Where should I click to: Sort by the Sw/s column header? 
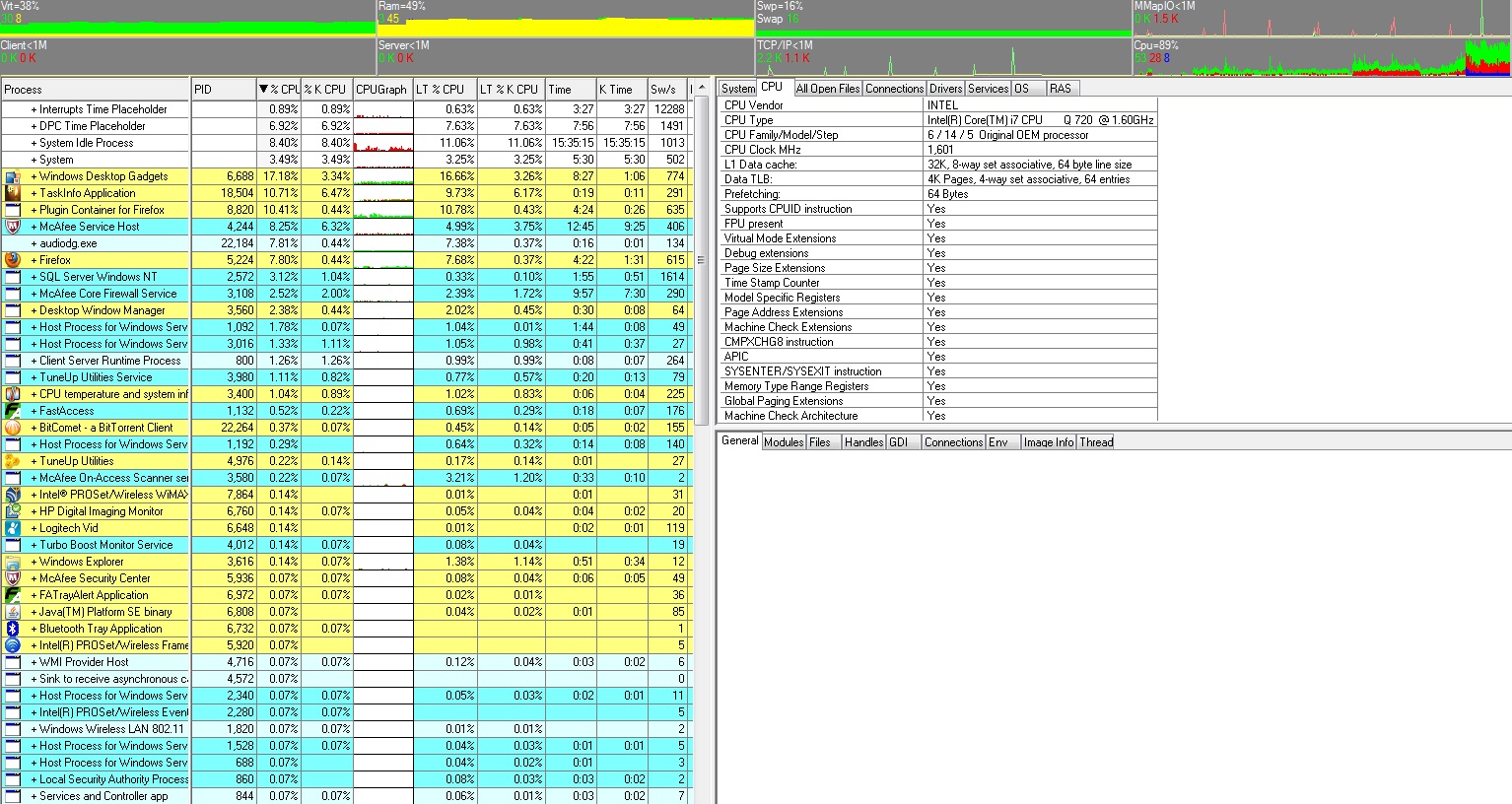coord(666,90)
